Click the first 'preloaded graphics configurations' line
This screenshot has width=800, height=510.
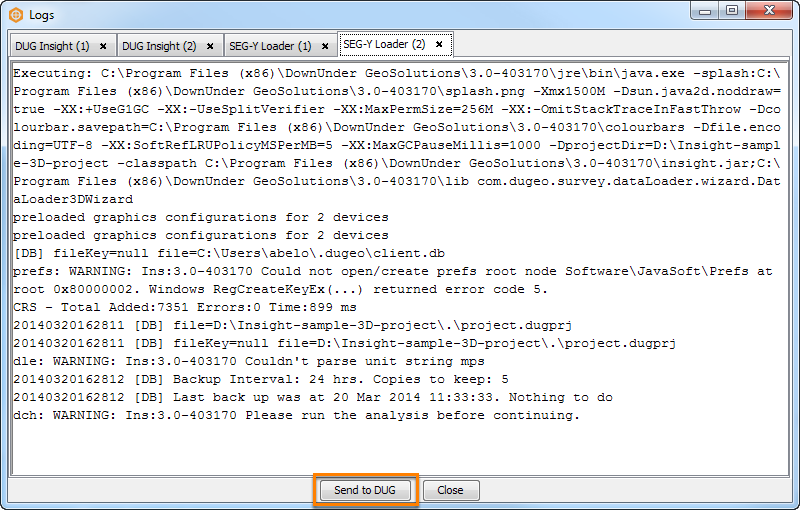201,217
